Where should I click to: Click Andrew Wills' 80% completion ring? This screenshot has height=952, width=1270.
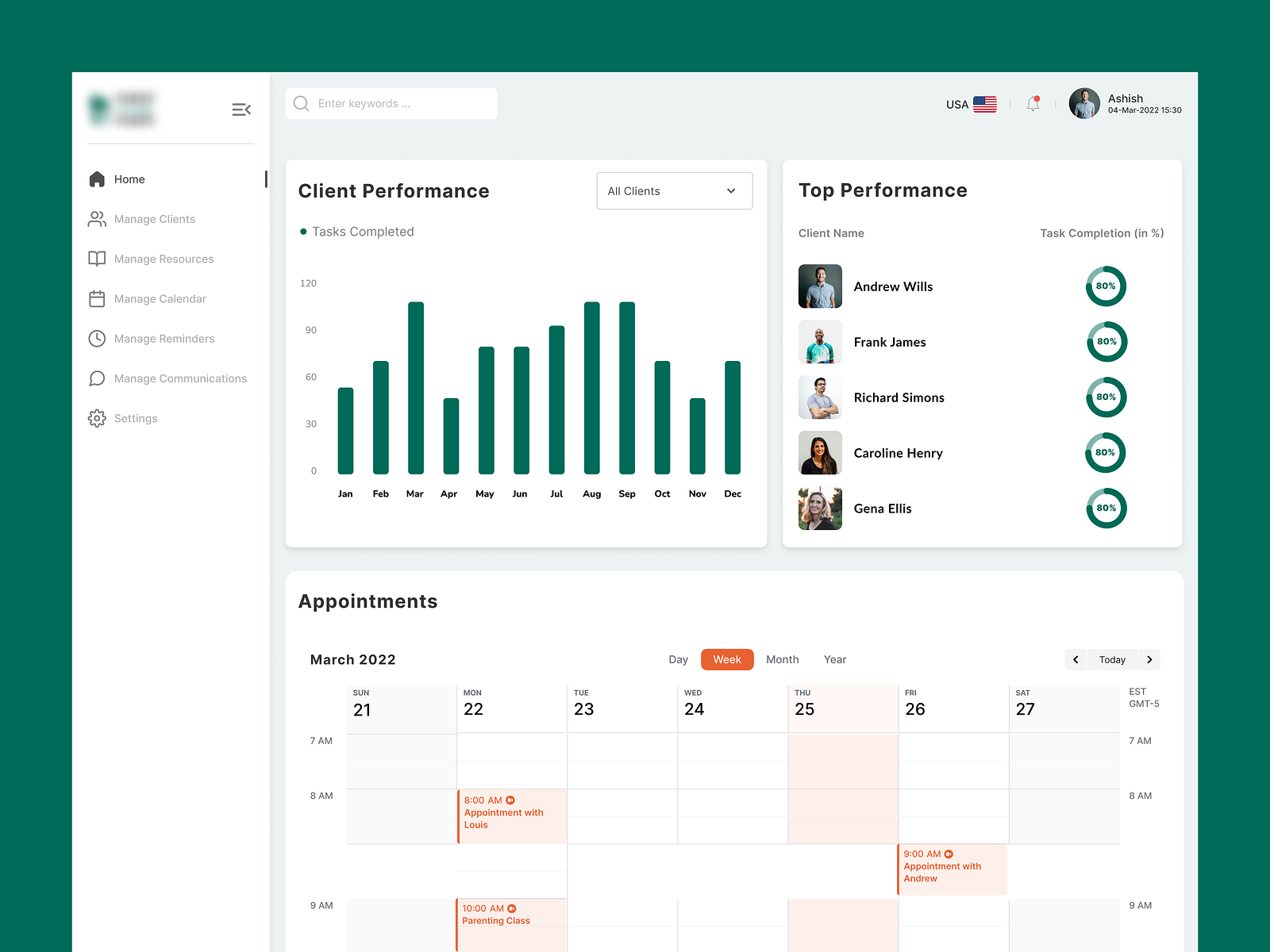pos(1106,286)
